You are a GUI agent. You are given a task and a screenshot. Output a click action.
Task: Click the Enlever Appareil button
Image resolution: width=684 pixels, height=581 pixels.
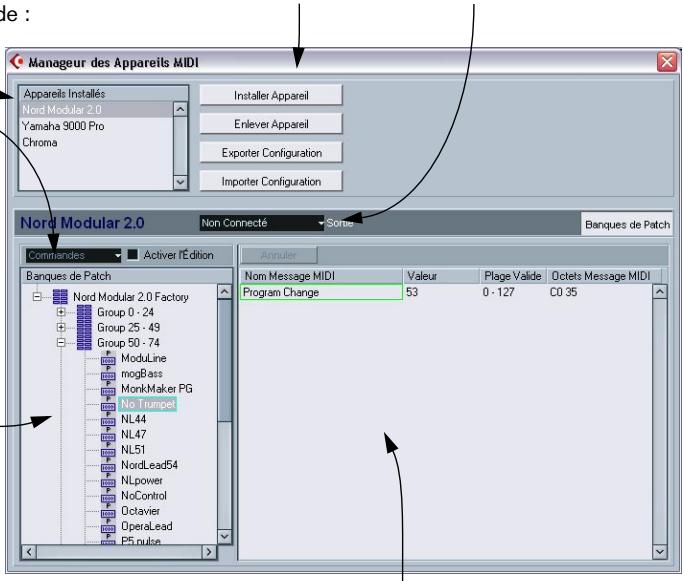(271, 124)
